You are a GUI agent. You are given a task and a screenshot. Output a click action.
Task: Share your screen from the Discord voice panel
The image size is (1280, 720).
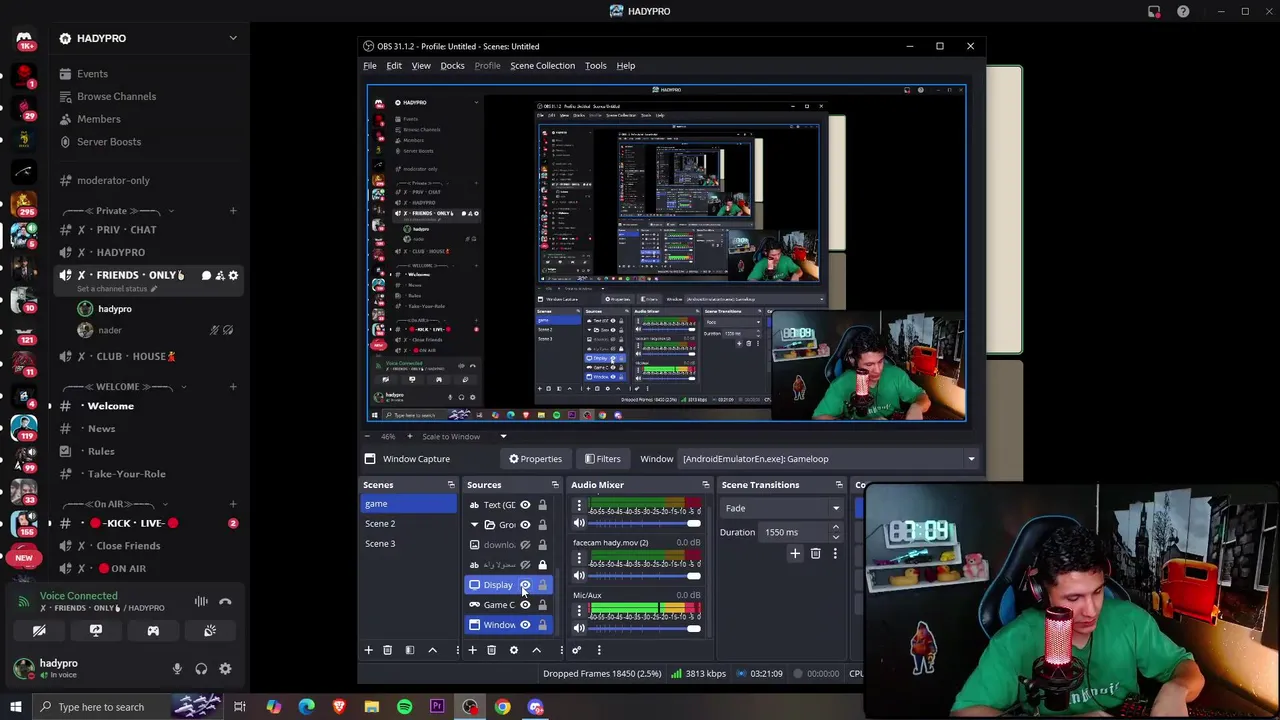pyautogui.click(x=96, y=631)
